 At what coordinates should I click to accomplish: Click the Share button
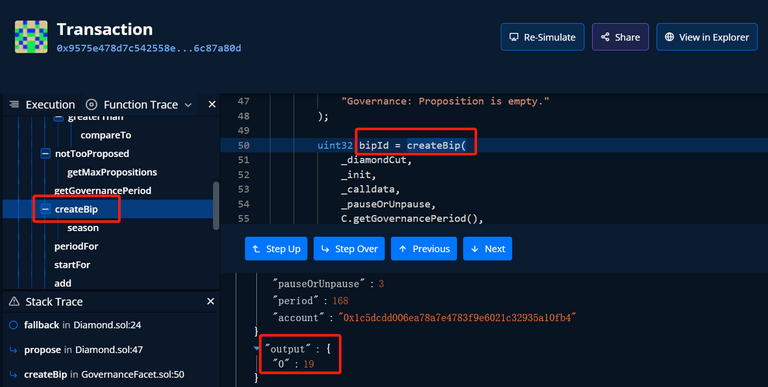tap(620, 37)
